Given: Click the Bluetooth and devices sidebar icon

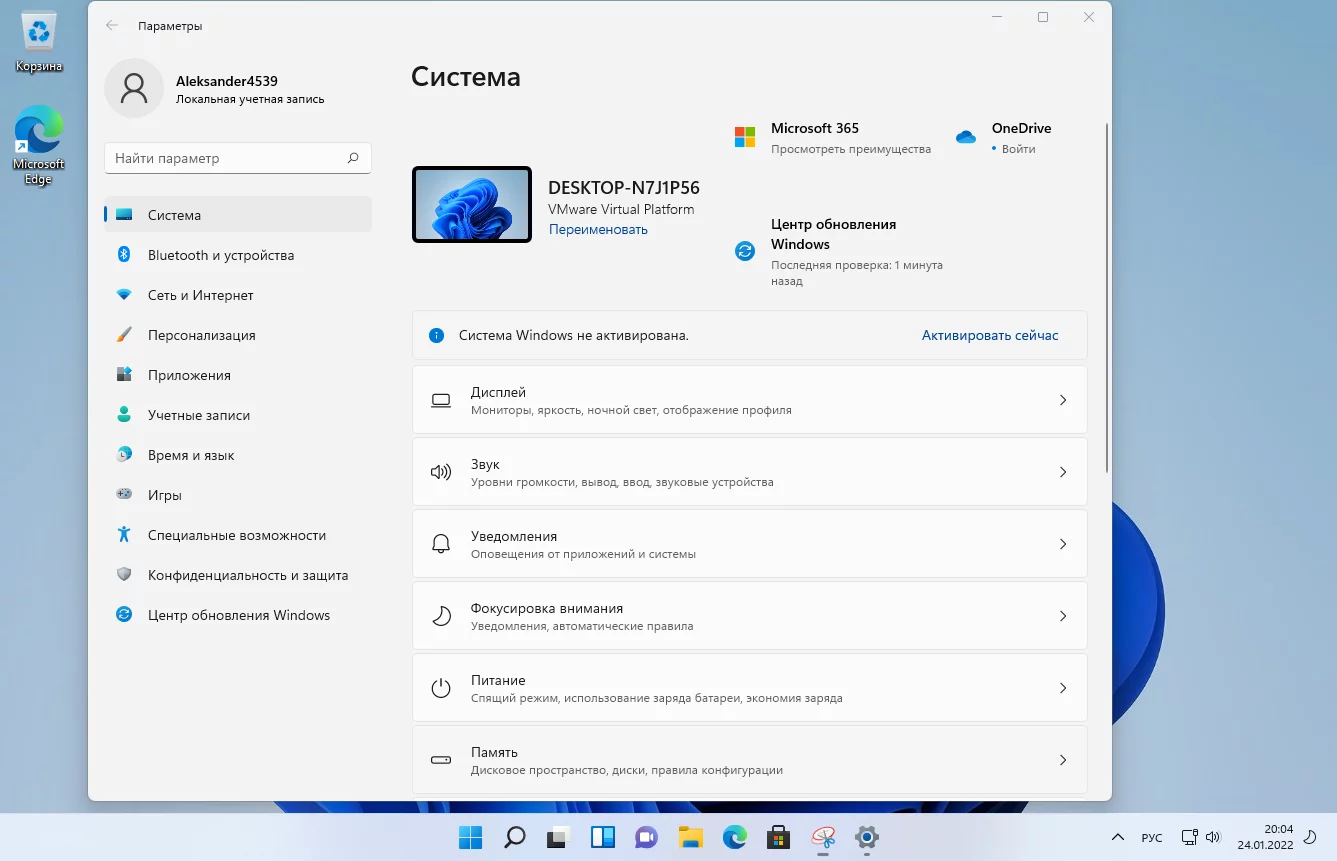Looking at the screenshot, I should [x=124, y=255].
